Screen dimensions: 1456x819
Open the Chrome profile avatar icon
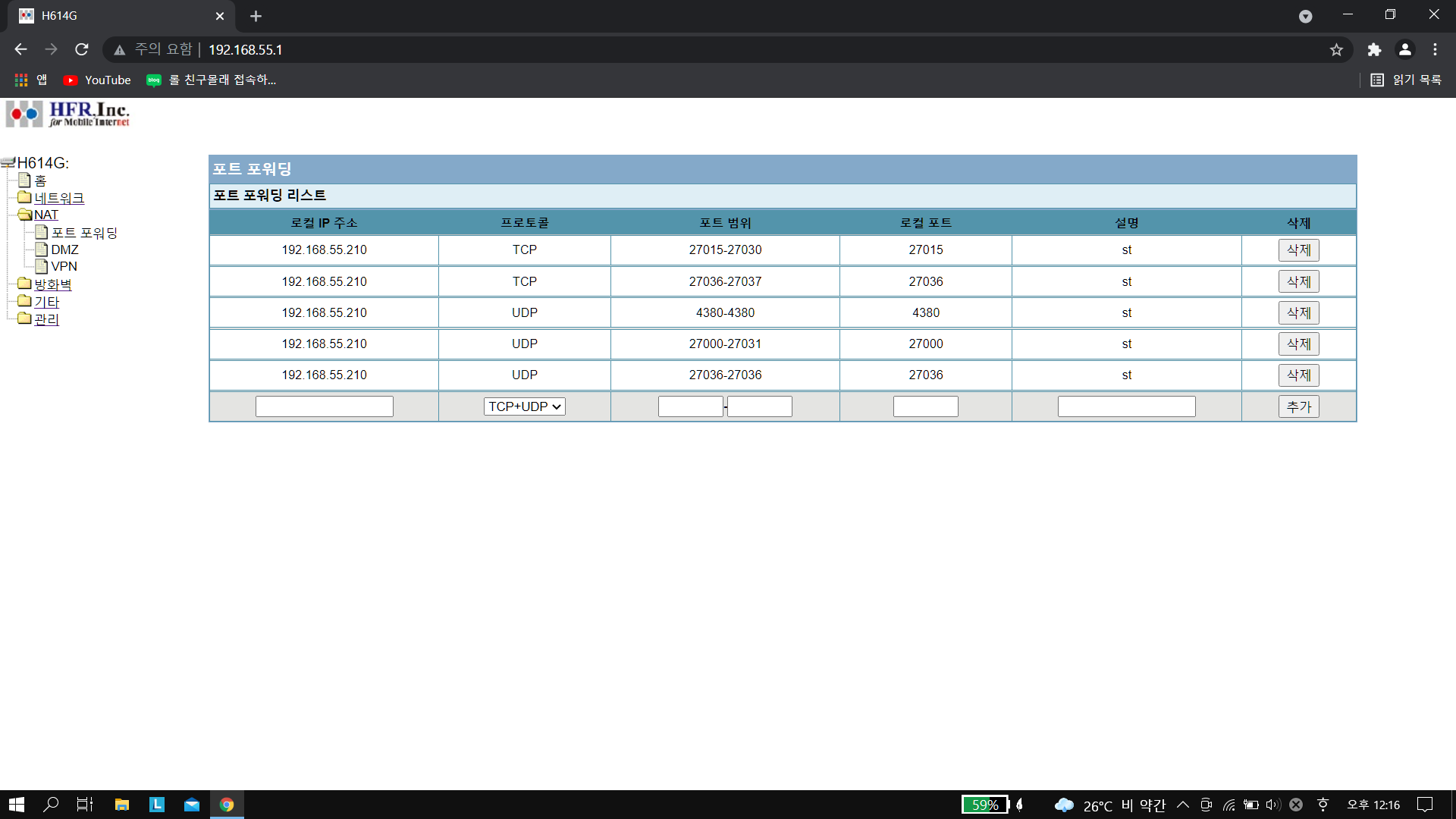click(x=1404, y=49)
